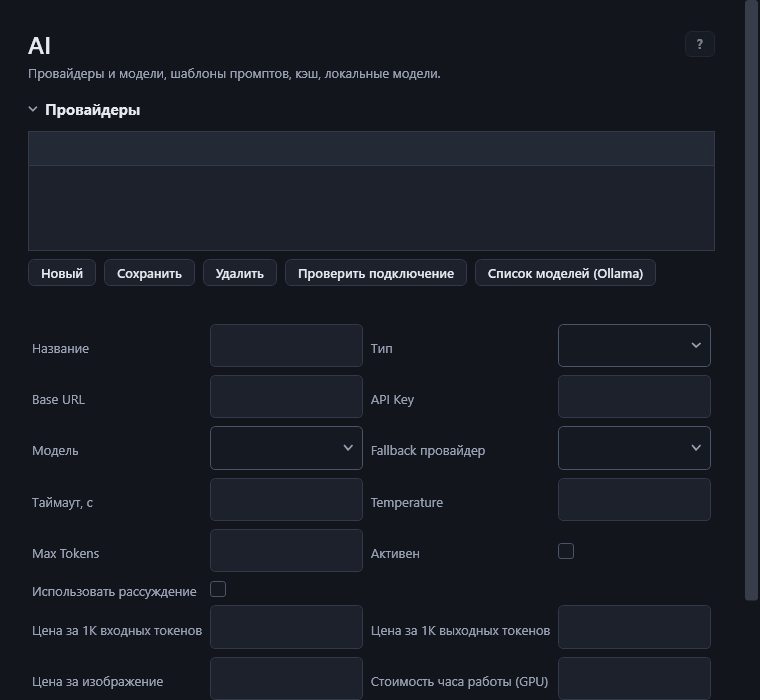
Task: Focus the Base URL input field
Action: click(x=286, y=397)
